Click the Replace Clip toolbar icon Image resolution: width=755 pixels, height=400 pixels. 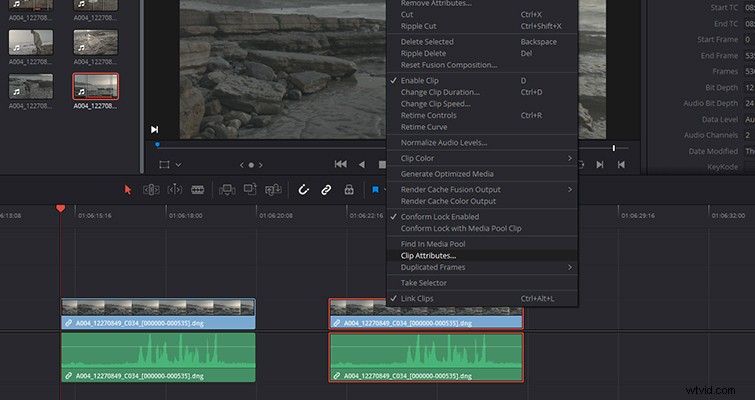tap(273, 190)
